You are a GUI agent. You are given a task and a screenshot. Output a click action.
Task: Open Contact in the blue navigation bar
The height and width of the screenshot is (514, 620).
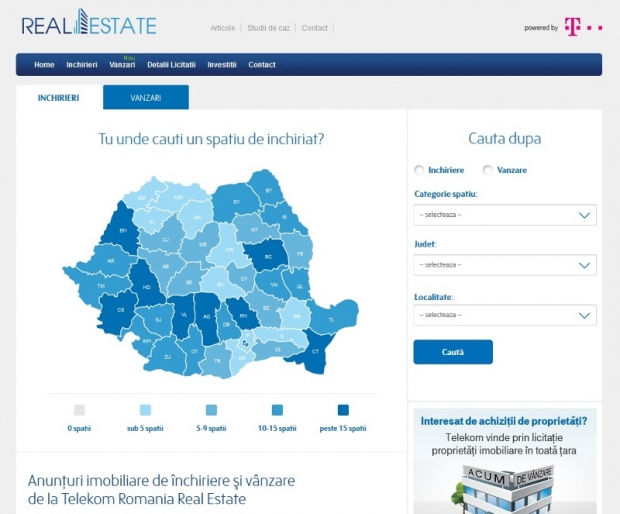262,64
